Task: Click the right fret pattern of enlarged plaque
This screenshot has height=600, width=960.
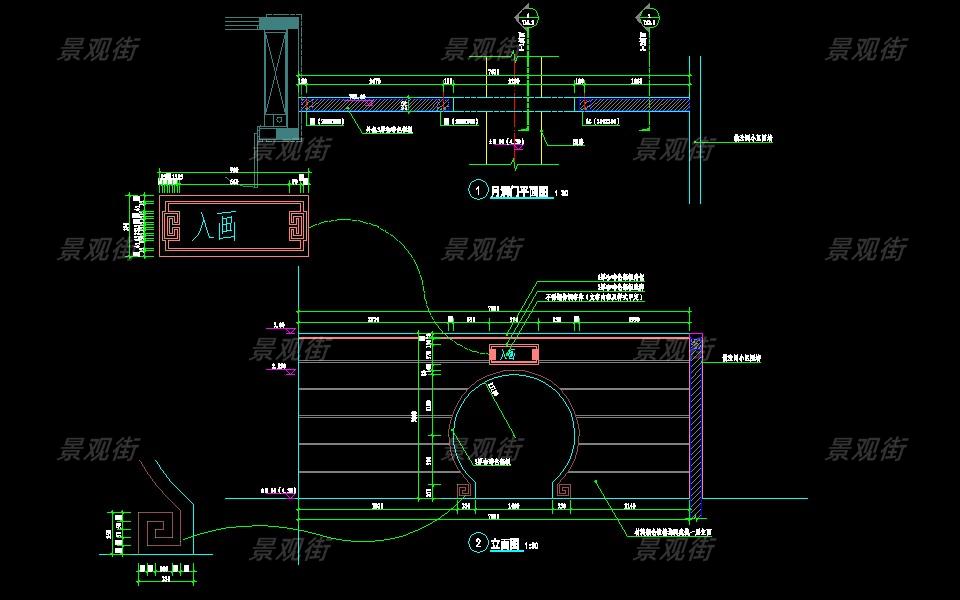Action: (x=293, y=226)
